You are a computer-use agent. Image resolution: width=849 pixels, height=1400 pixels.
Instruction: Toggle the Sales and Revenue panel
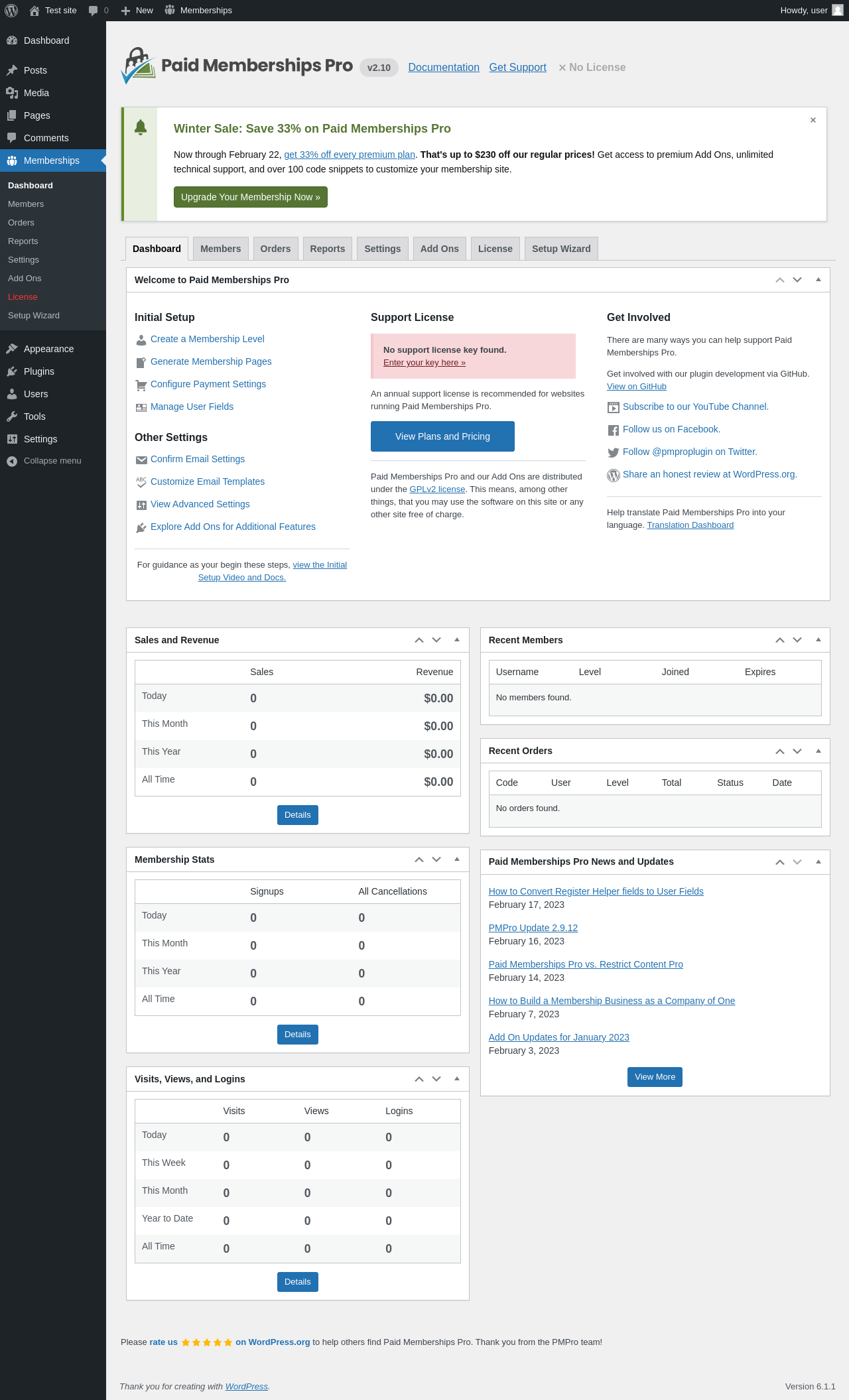click(457, 640)
